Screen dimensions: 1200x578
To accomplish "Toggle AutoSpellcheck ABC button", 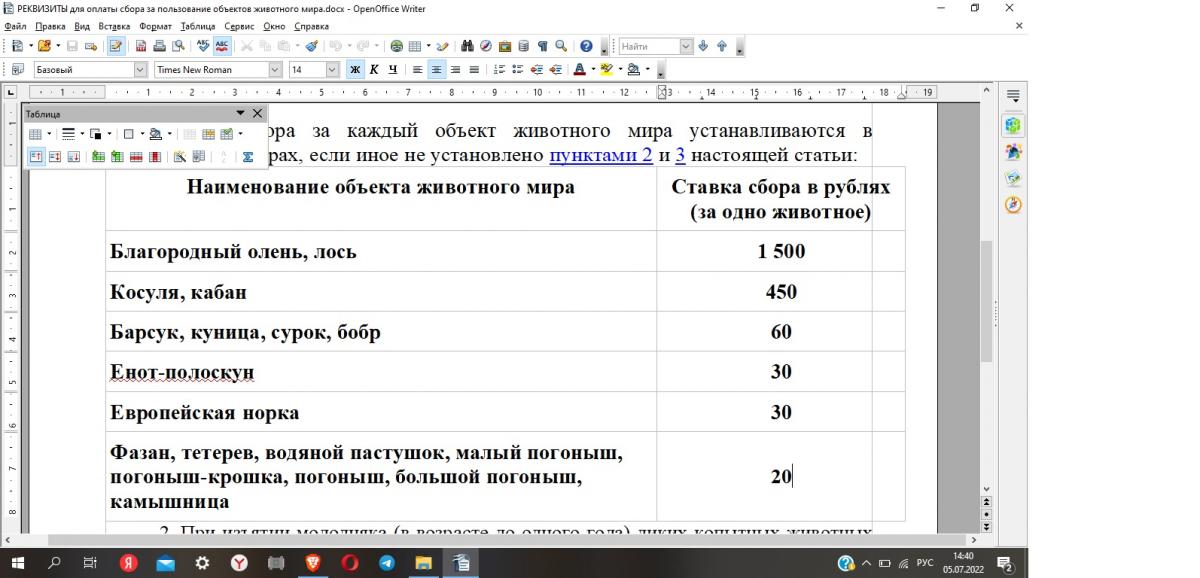I will (x=222, y=46).
